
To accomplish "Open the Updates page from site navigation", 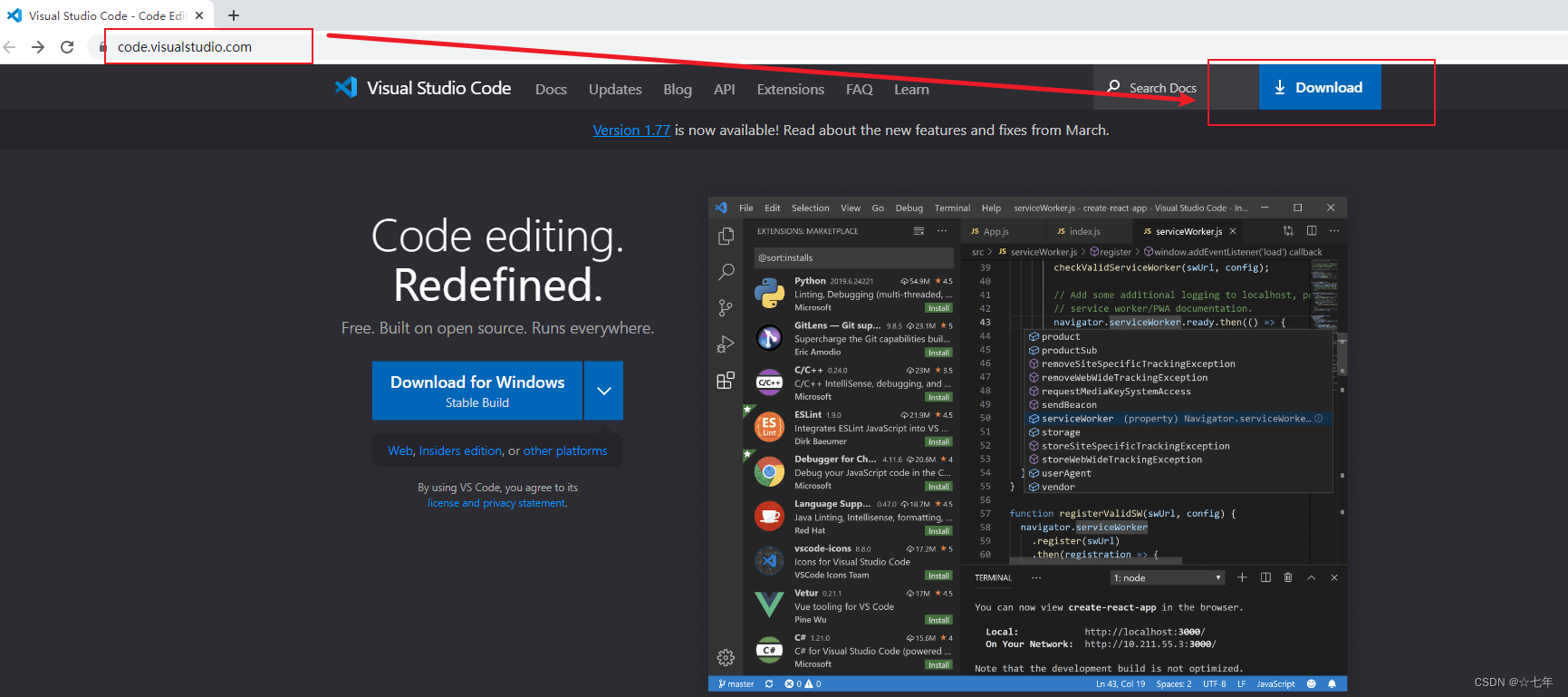I will click(x=615, y=89).
